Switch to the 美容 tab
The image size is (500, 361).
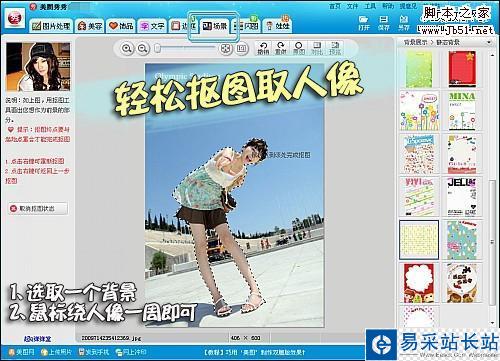click(90, 26)
